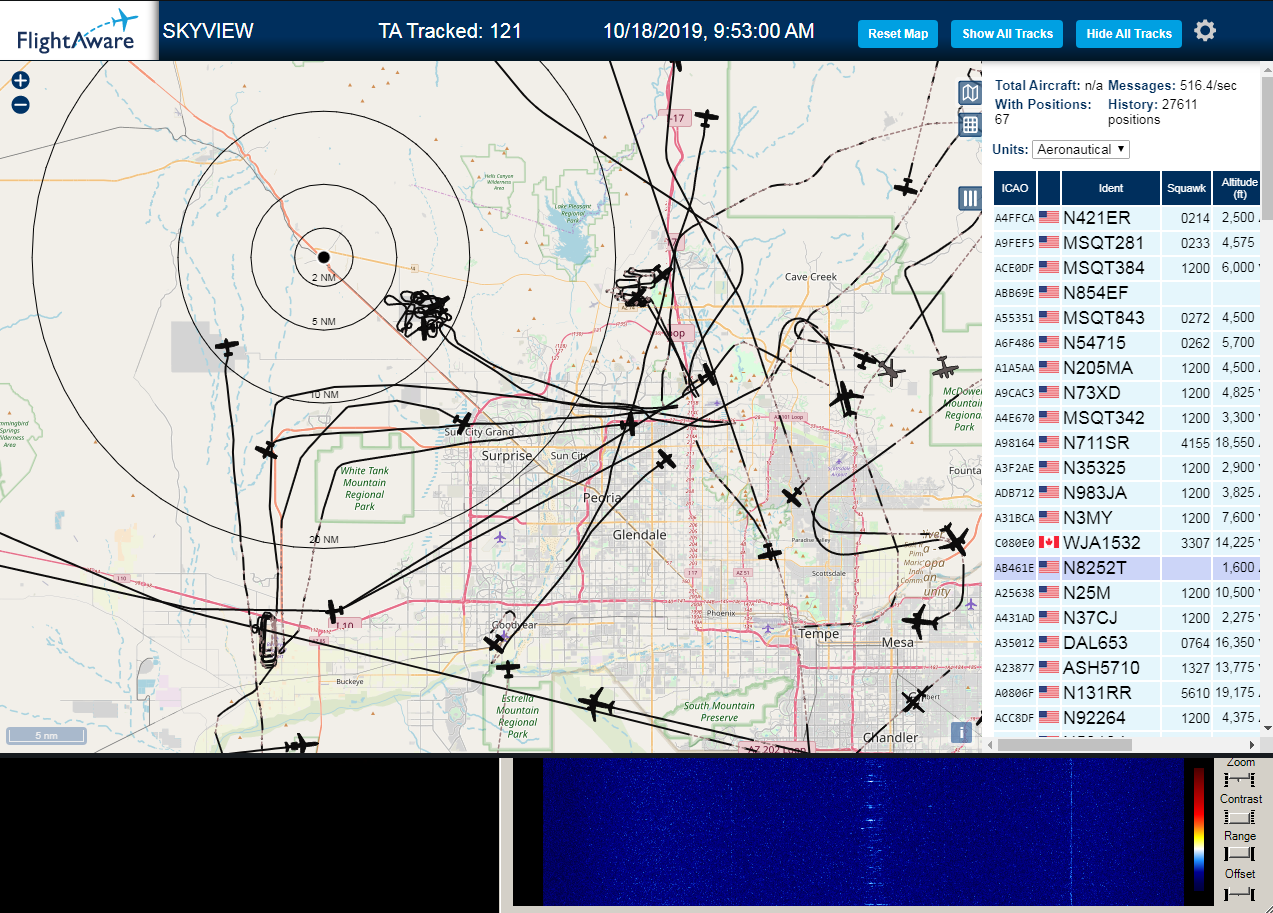Image resolution: width=1273 pixels, height=913 pixels.
Task: Select the N54715 aircraft row
Action: pyautogui.click(x=1127, y=343)
